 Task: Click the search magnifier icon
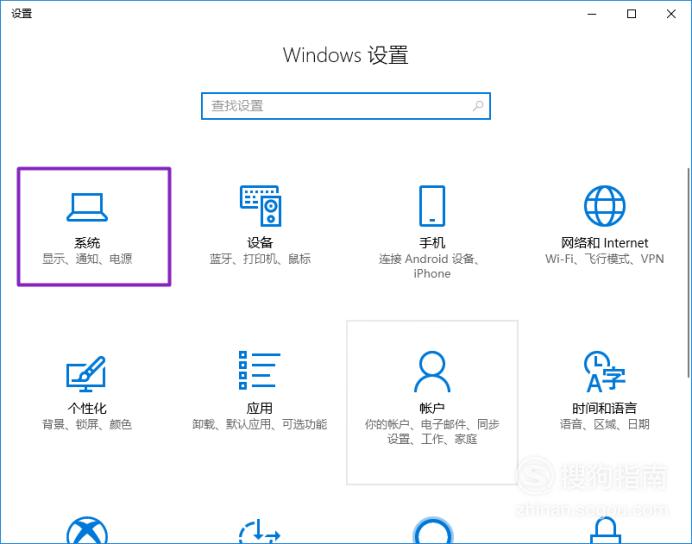pyautogui.click(x=478, y=106)
